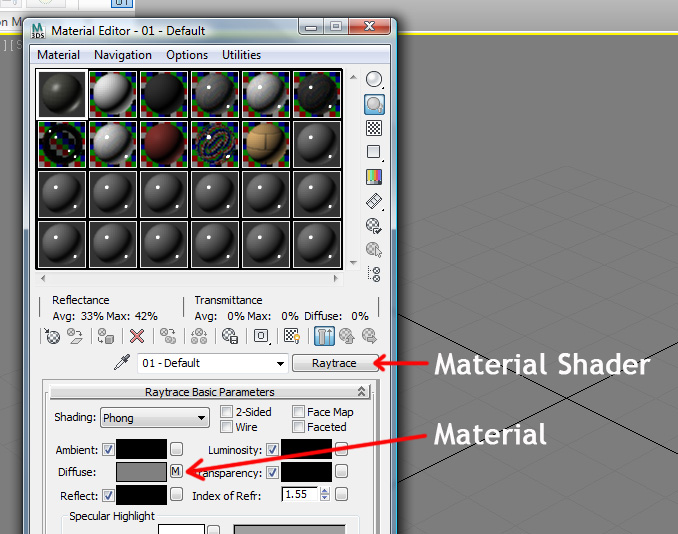Click the Put to Library icon

point(230,336)
